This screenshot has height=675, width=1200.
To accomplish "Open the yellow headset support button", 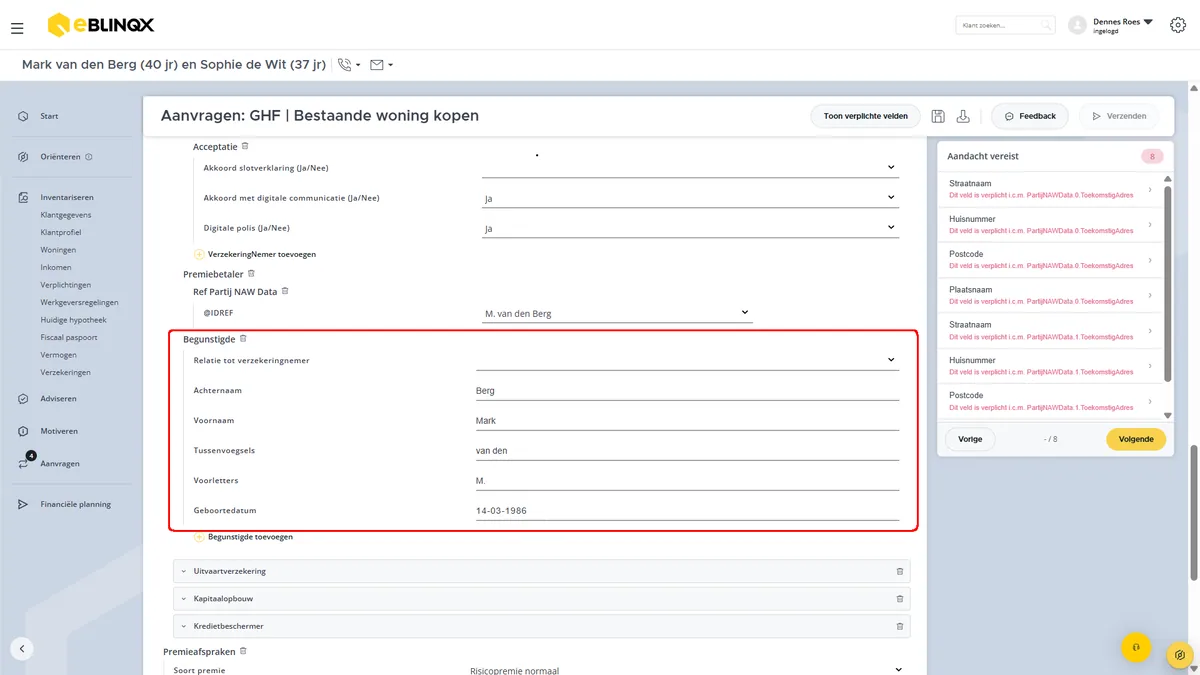I will click(x=1136, y=648).
